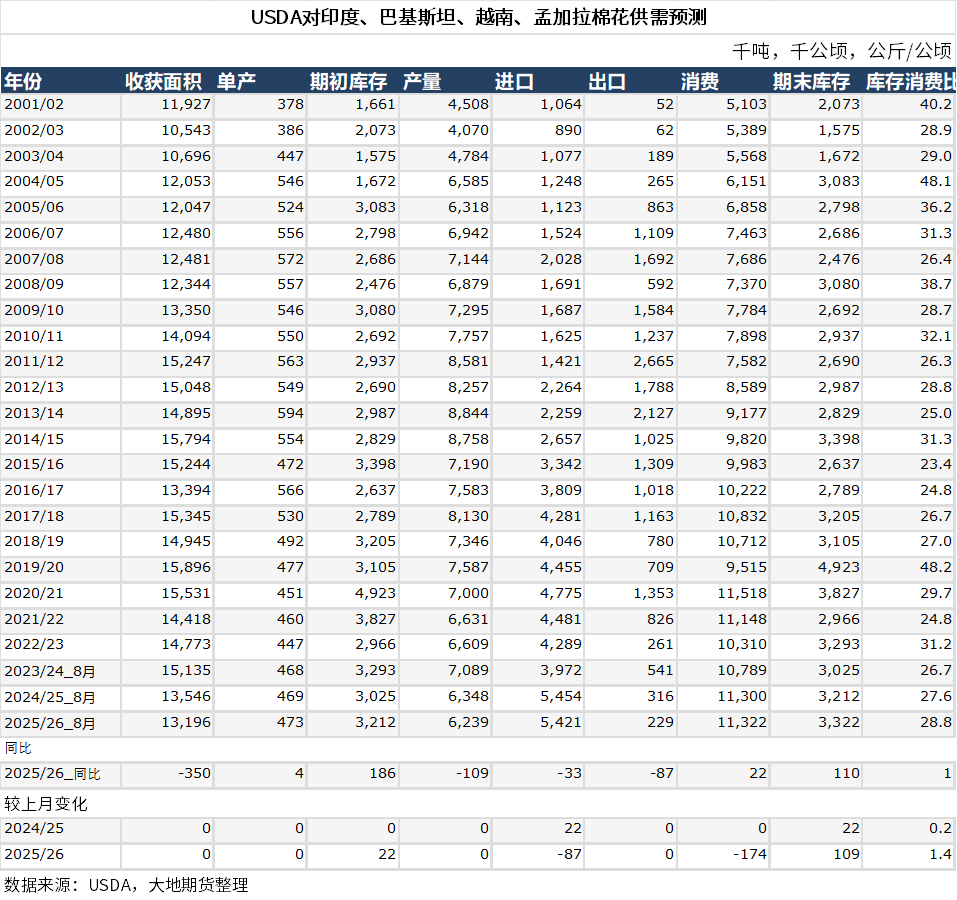957x900 pixels.
Task: Select import value 3,809 in 2016/17 row
Action: pos(561,490)
